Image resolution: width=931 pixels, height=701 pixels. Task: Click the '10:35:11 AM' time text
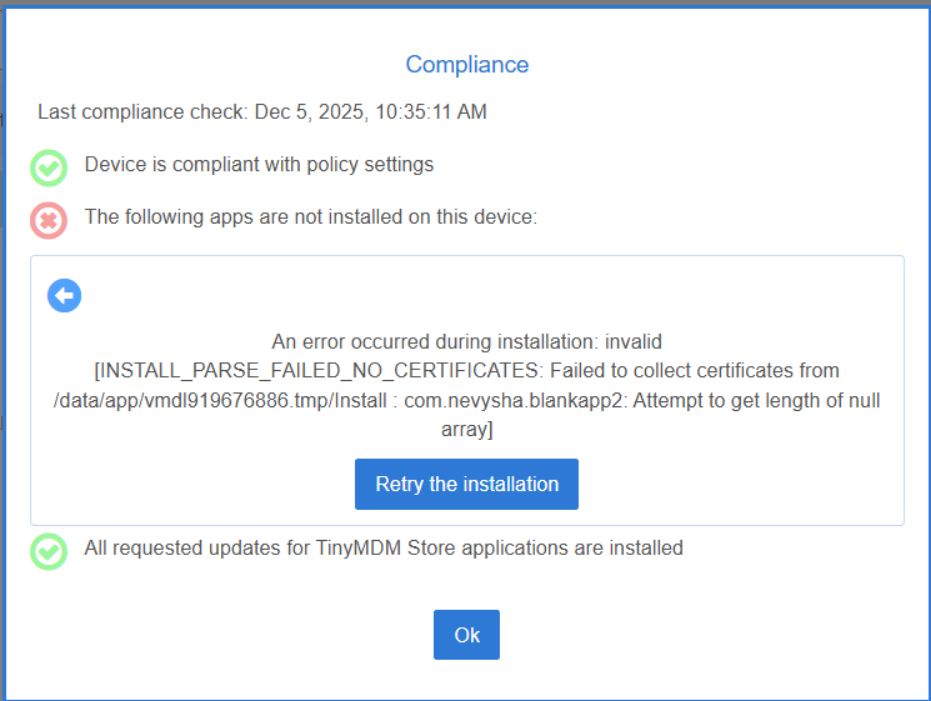(x=431, y=112)
